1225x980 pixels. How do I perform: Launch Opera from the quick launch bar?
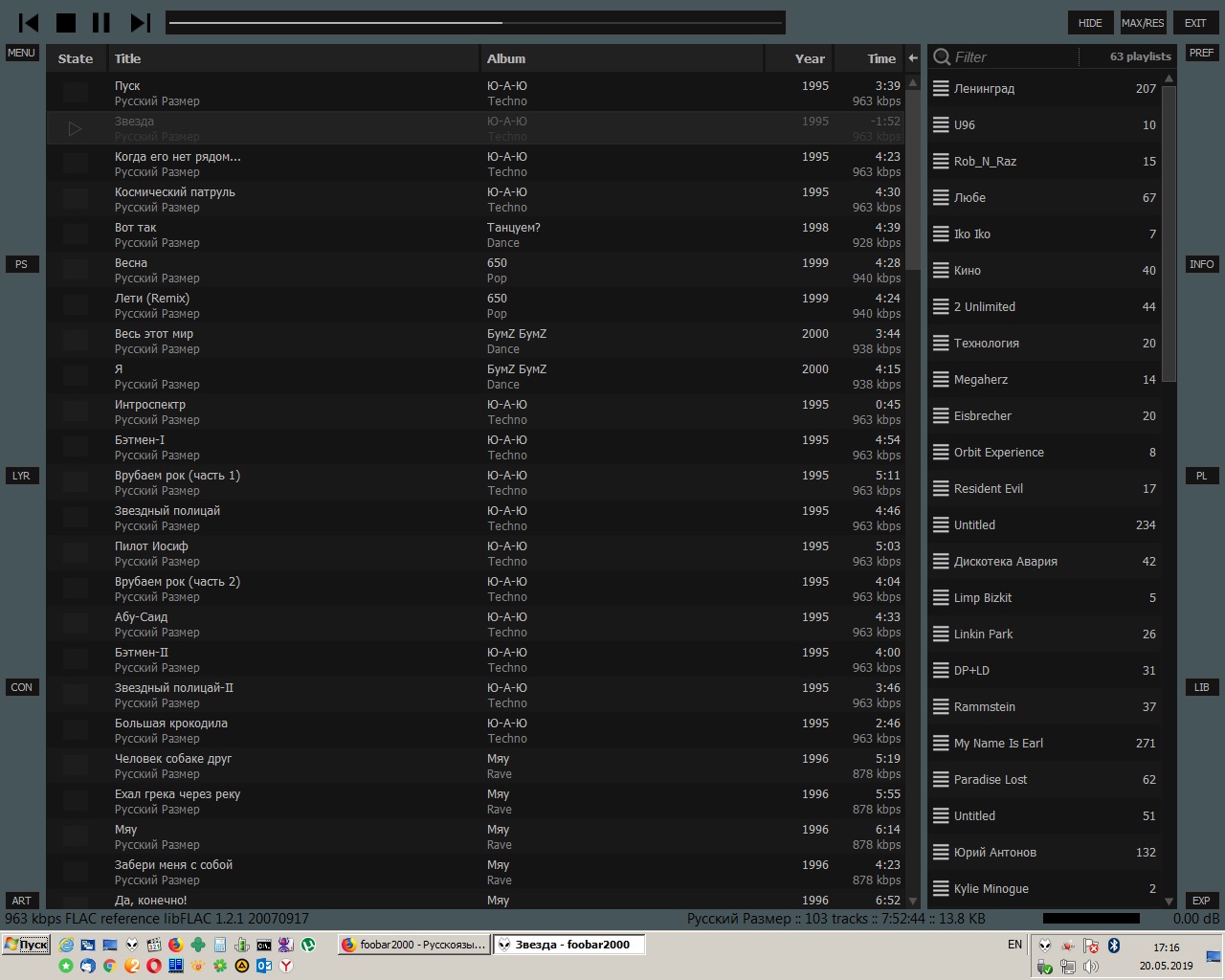[x=154, y=966]
